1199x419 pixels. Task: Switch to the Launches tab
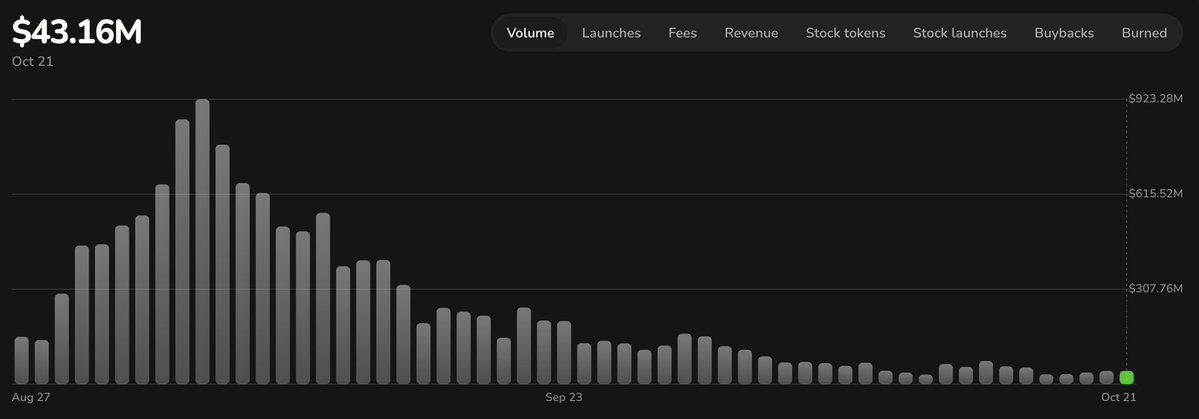coord(611,33)
